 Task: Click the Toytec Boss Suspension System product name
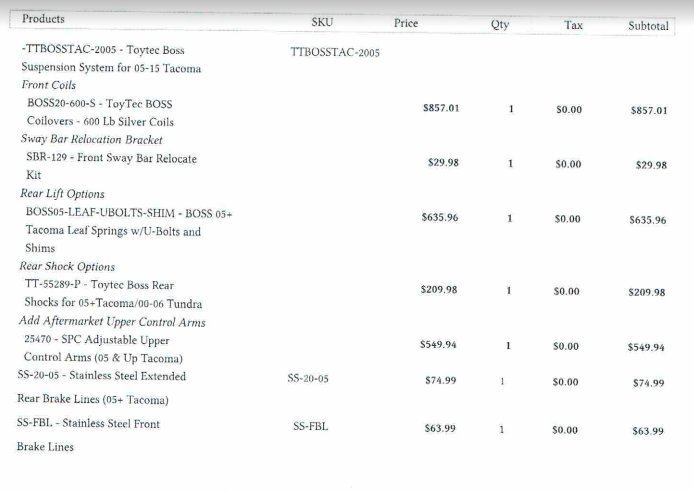[x=111, y=58]
